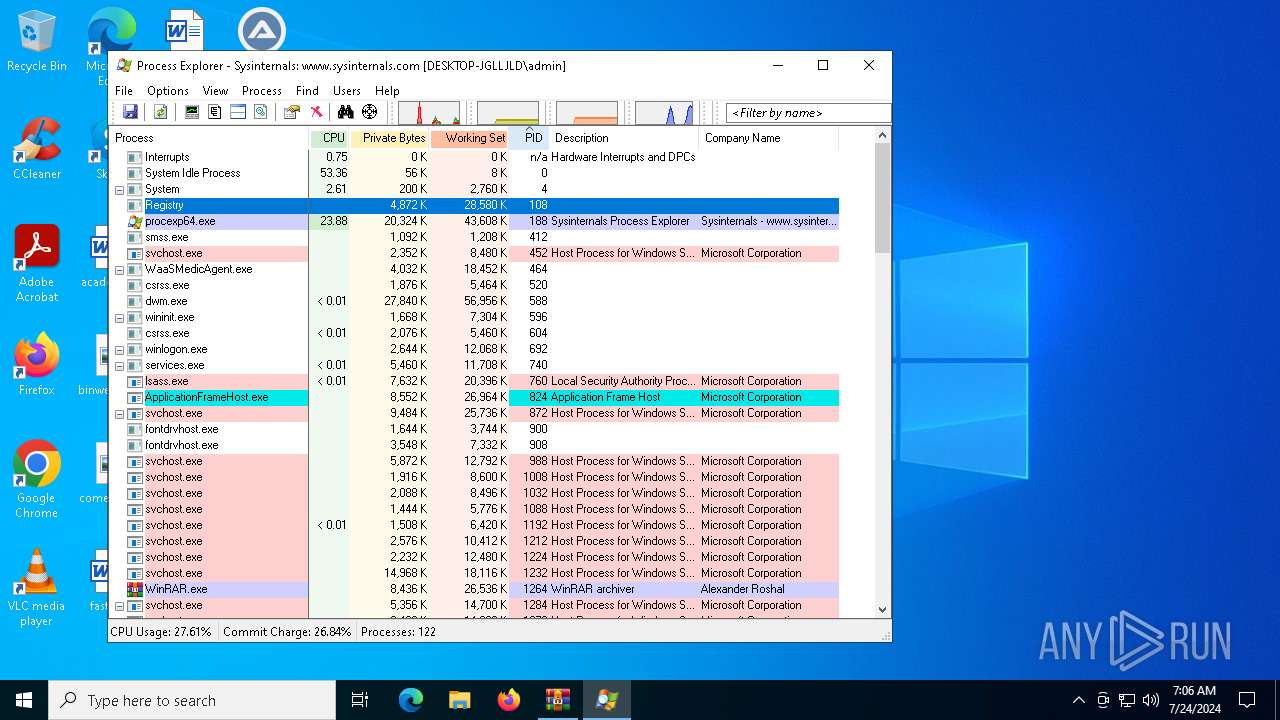This screenshot has height=720, width=1280.
Task: Open the Users menu
Action: [347, 90]
